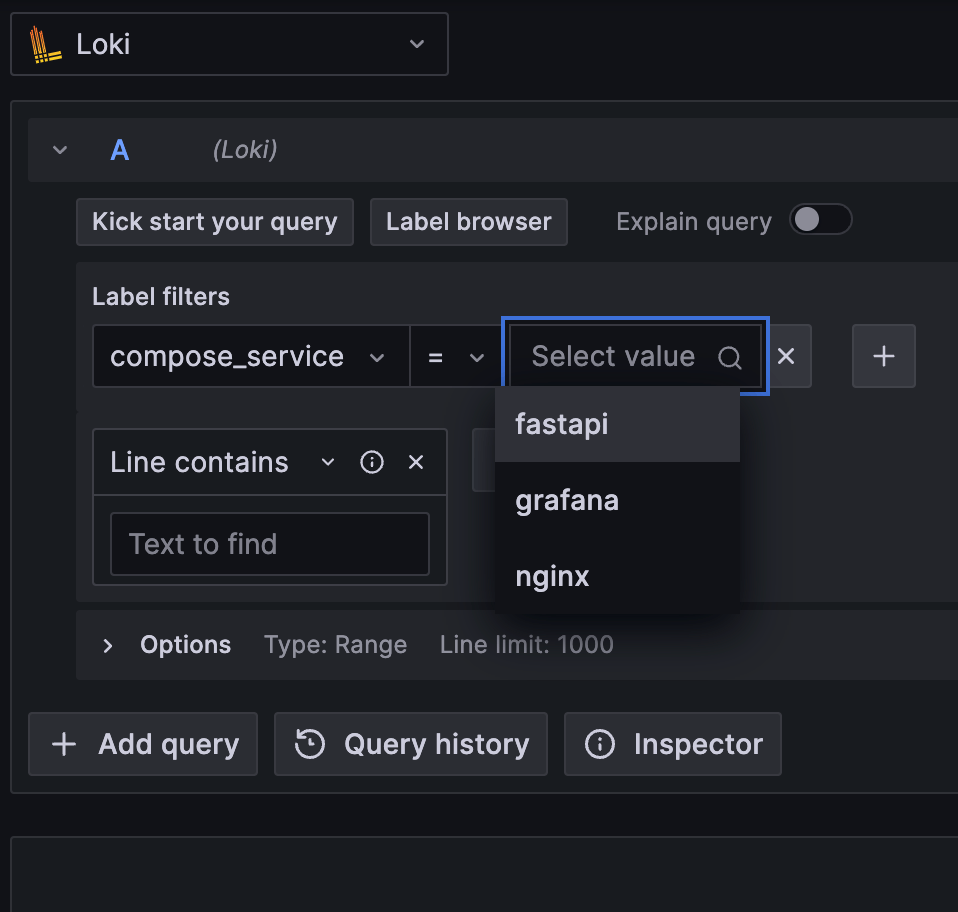Remove the Line contains operation
Screen dimensions: 958x912
tap(416, 462)
